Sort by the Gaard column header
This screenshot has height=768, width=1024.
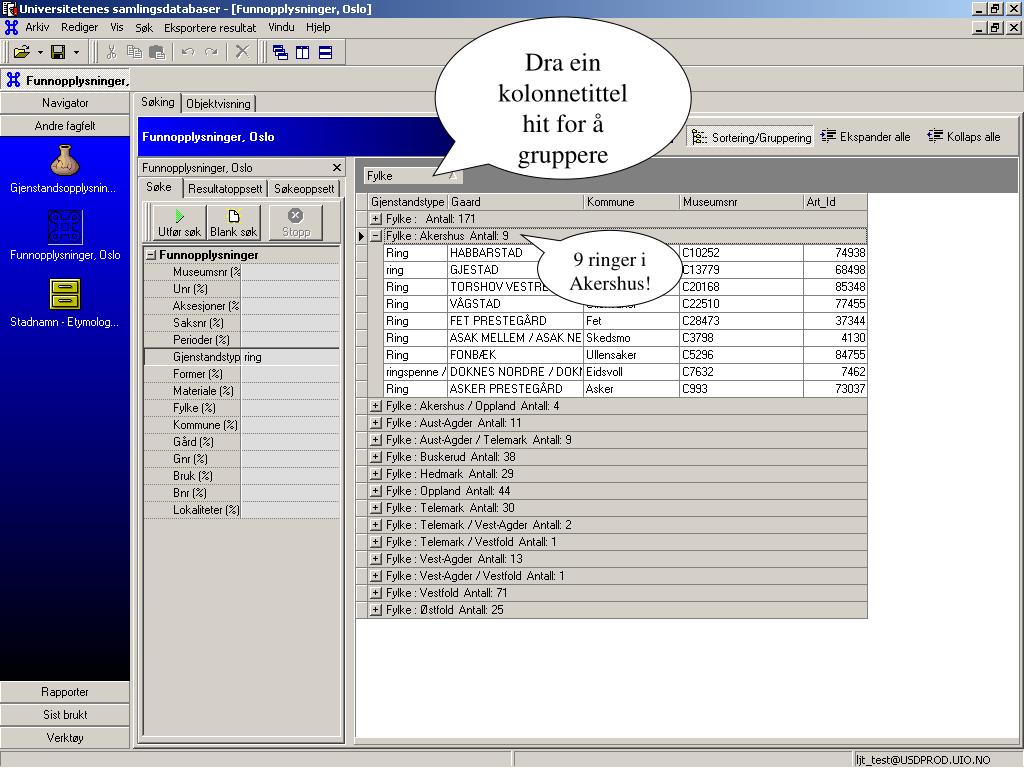pyautogui.click(x=515, y=202)
